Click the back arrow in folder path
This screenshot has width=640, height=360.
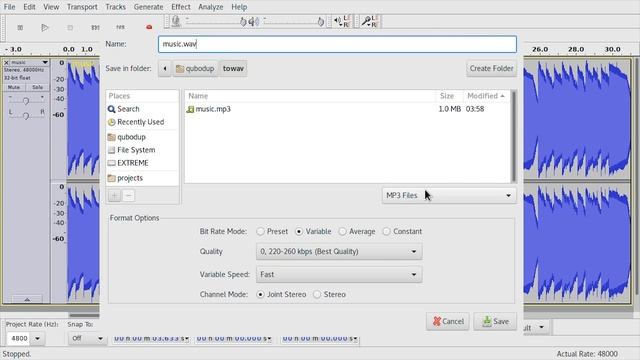click(164, 69)
